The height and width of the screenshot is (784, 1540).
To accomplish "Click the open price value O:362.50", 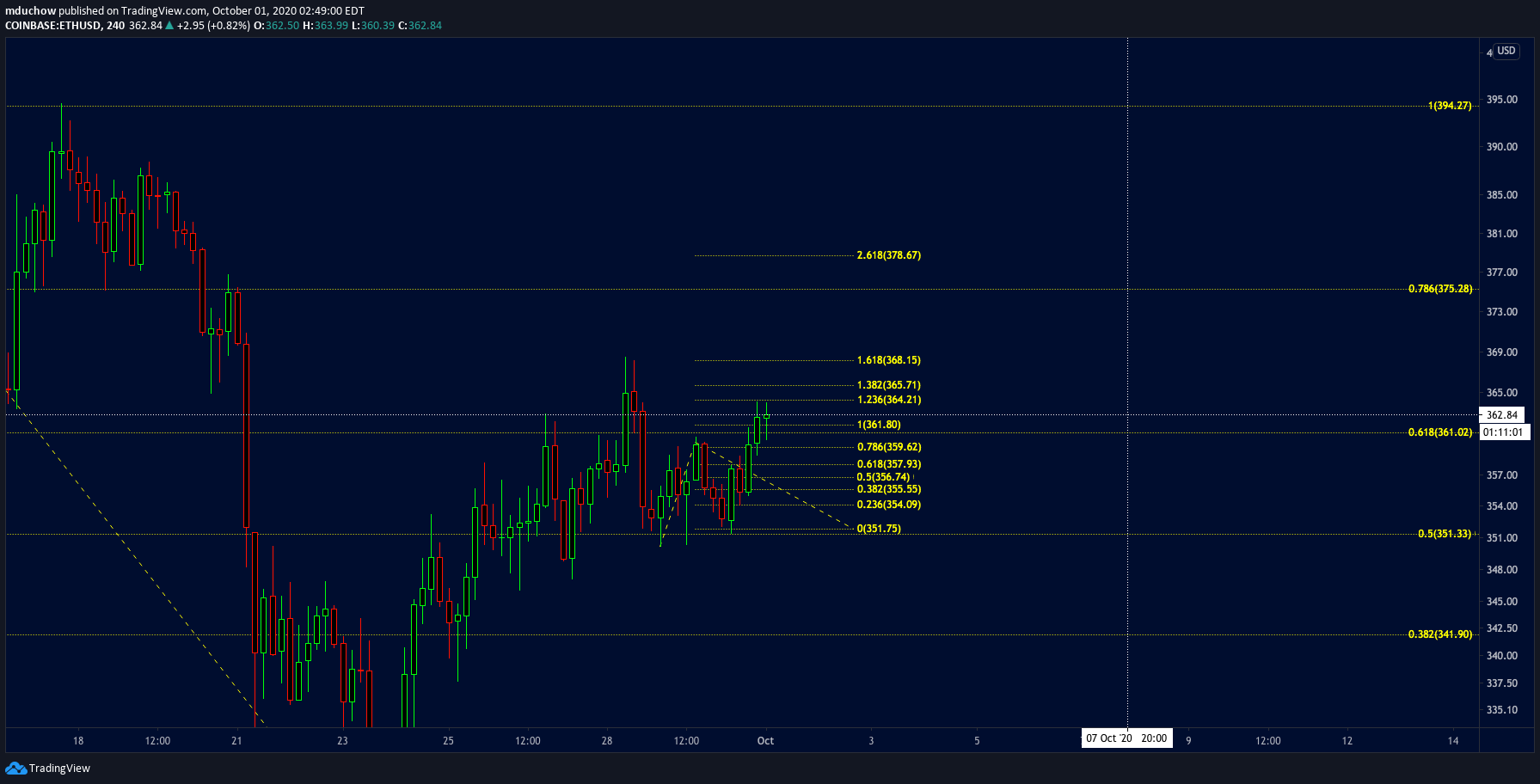I will point(277,26).
